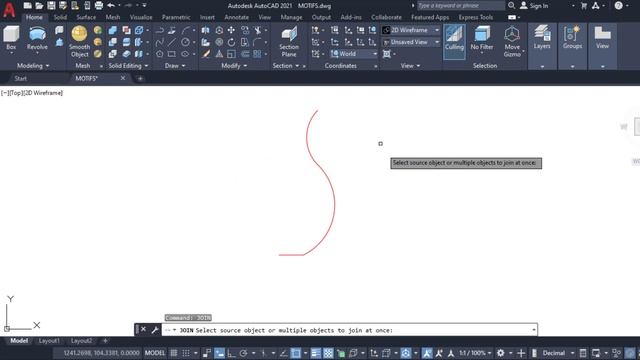Expand the Solid Editing panel
640x360 pixels.
pos(128,66)
